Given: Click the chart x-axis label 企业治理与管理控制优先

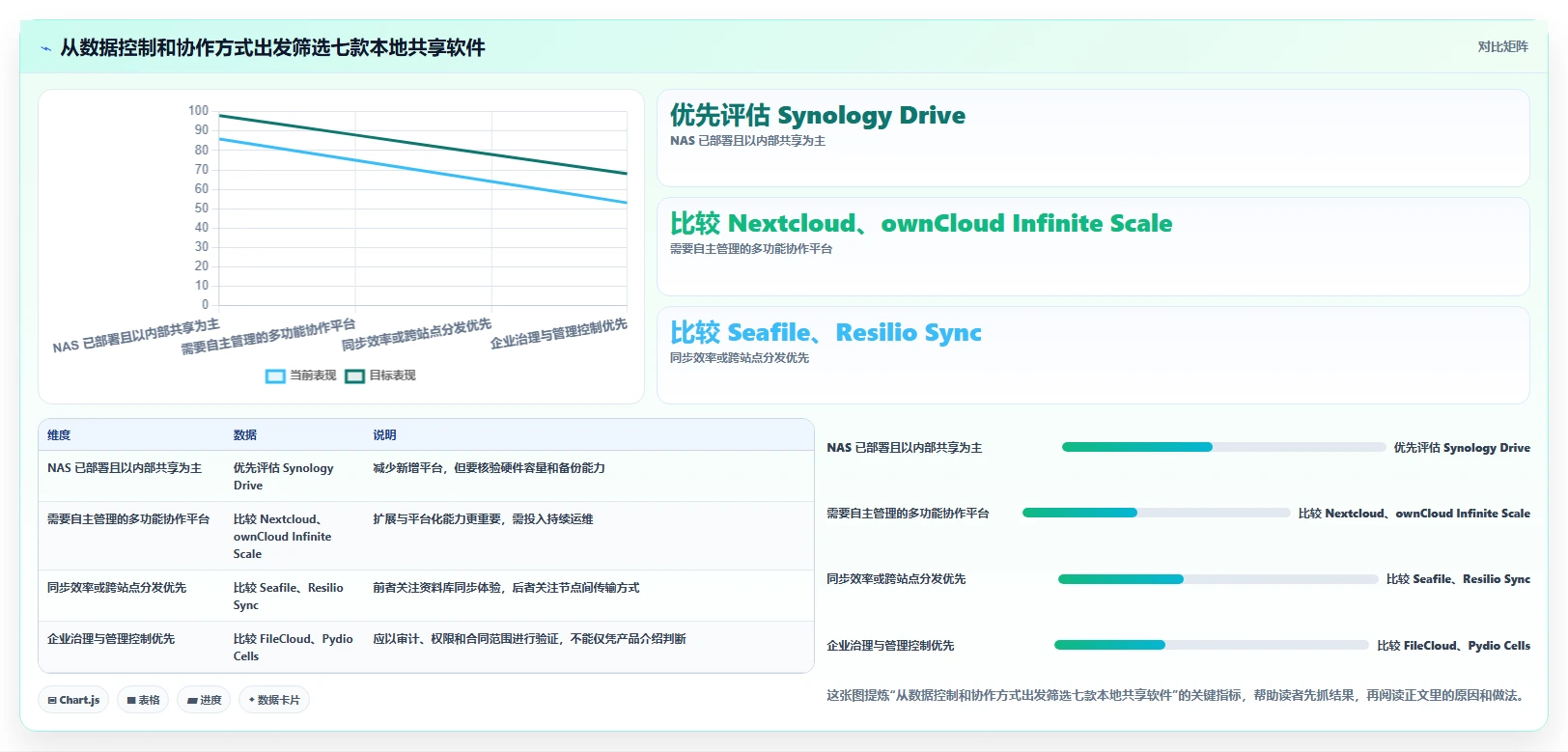Looking at the screenshot, I should click(559, 333).
